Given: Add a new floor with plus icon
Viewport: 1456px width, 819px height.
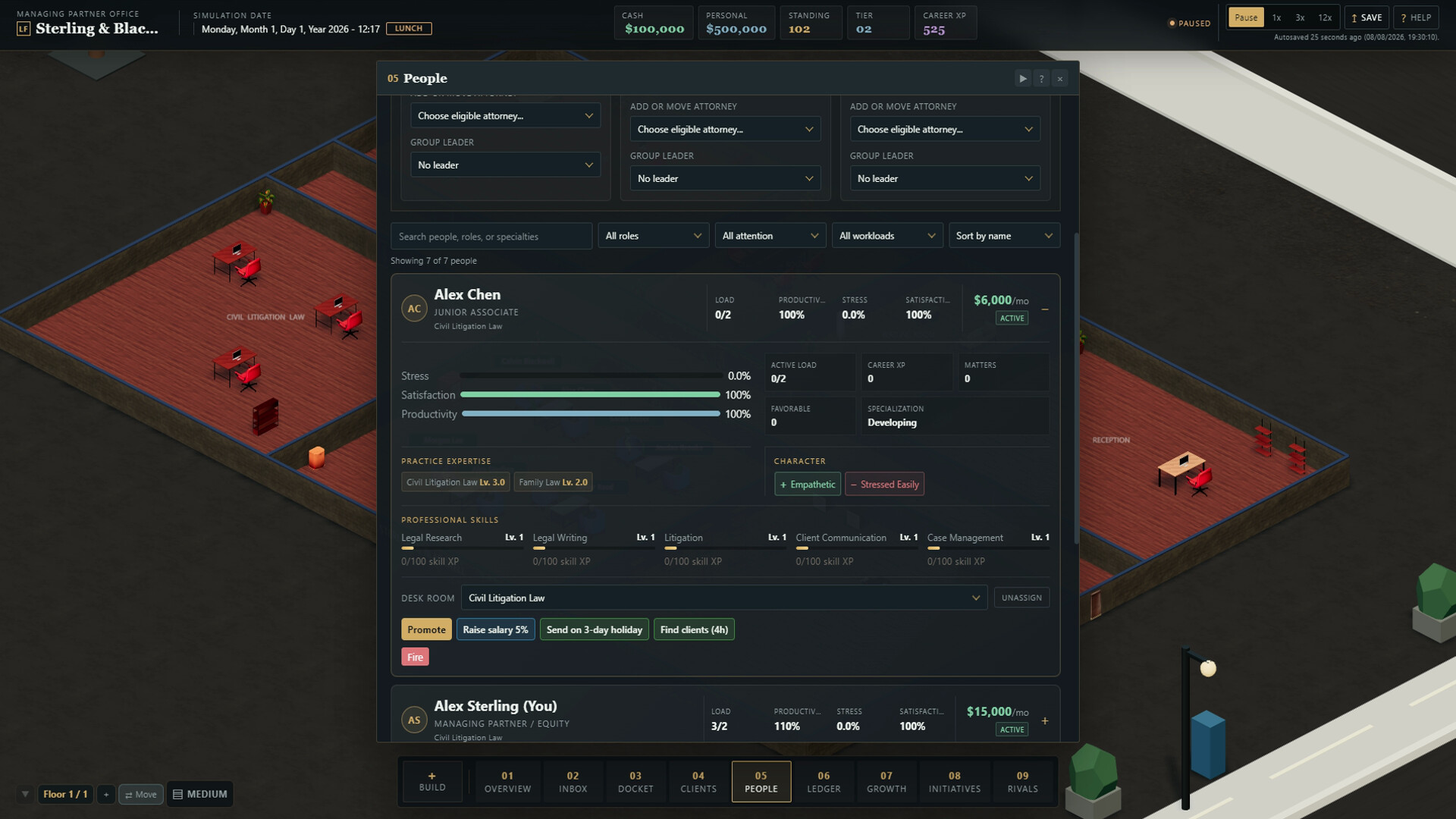Looking at the screenshot, I should [x=106, y=794].
